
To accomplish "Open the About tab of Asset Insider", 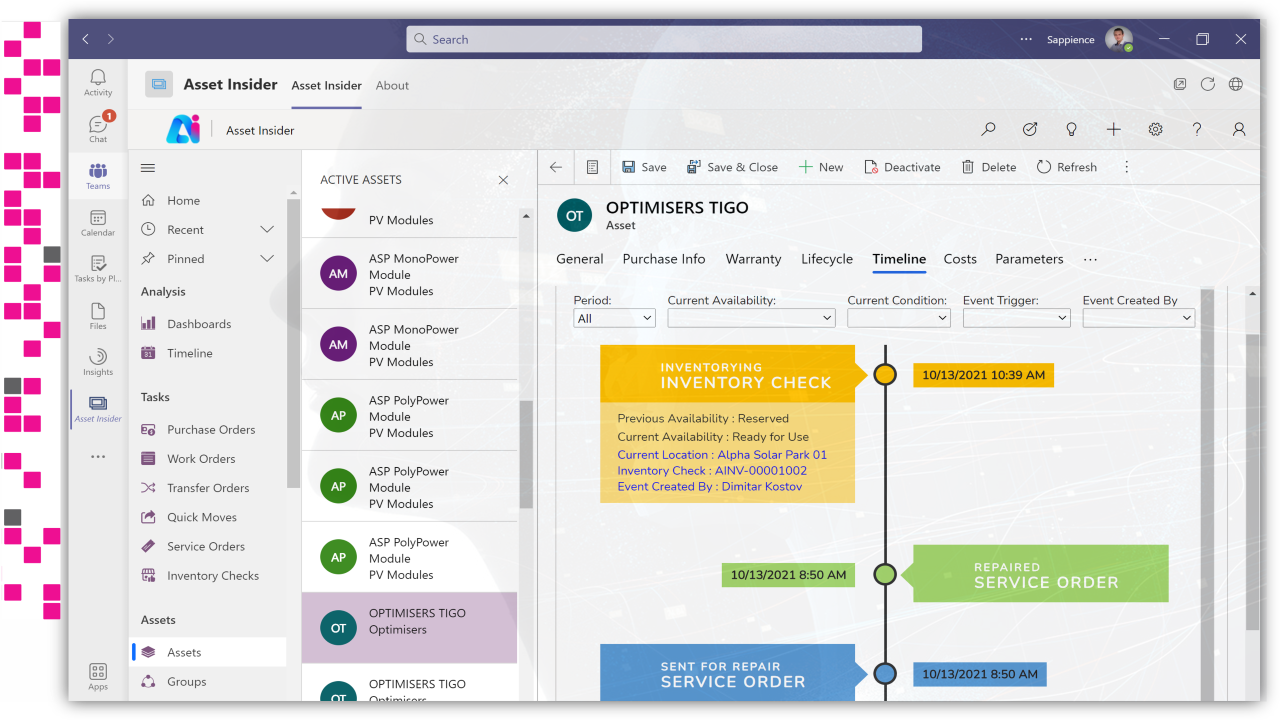I will pos(392,85).
